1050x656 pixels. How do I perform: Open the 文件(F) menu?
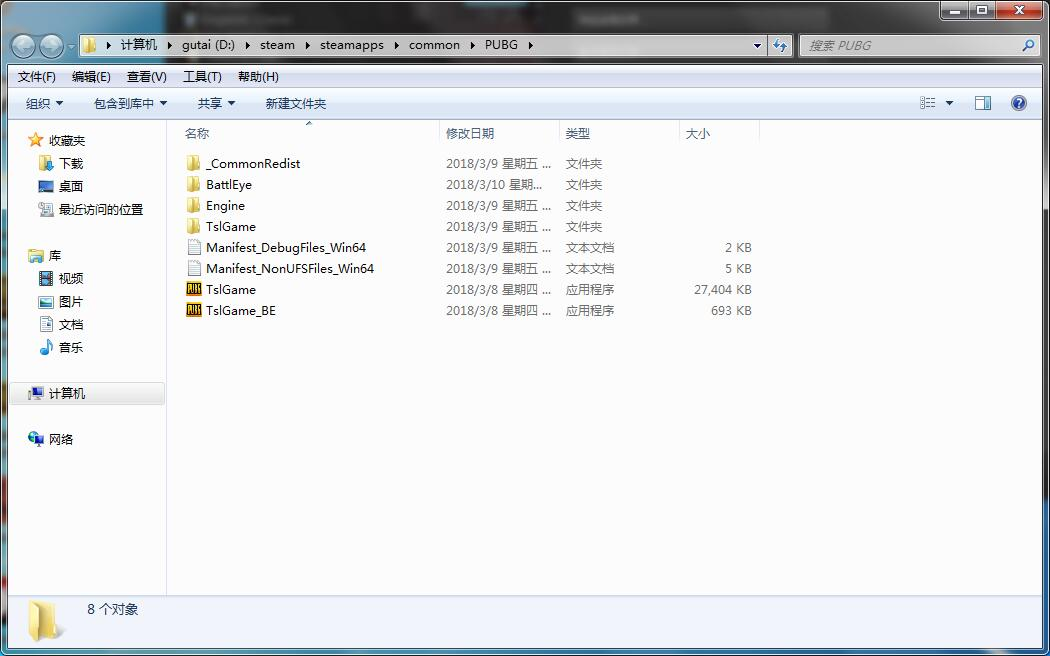[37, 77]
